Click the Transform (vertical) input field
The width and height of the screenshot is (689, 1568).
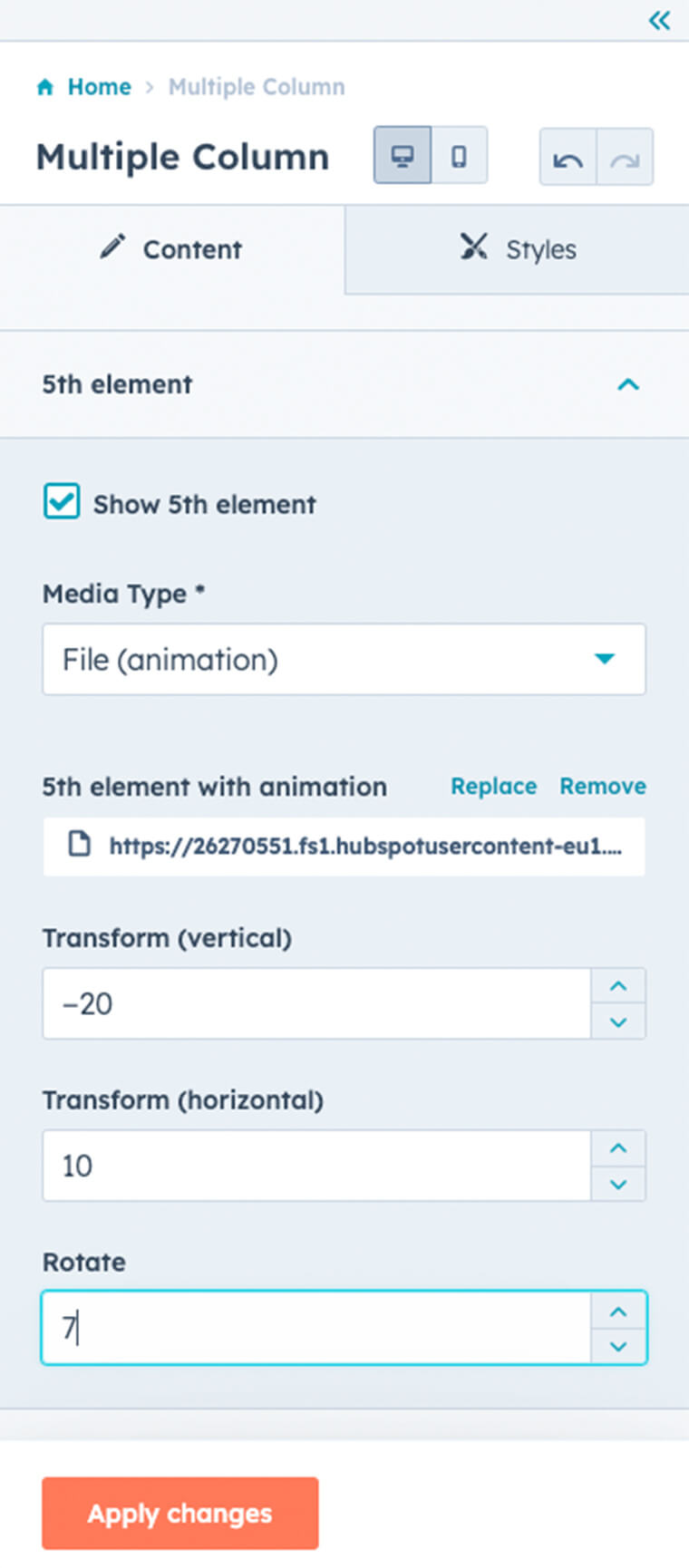click(316, 1003)
